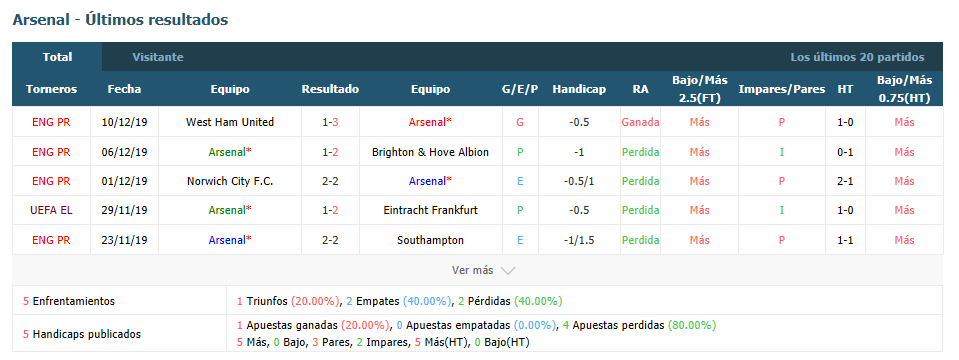Click the Impares/Pares column header
Image resolution: width=959 pixels, height=360 pixels.
click(782, 89)
